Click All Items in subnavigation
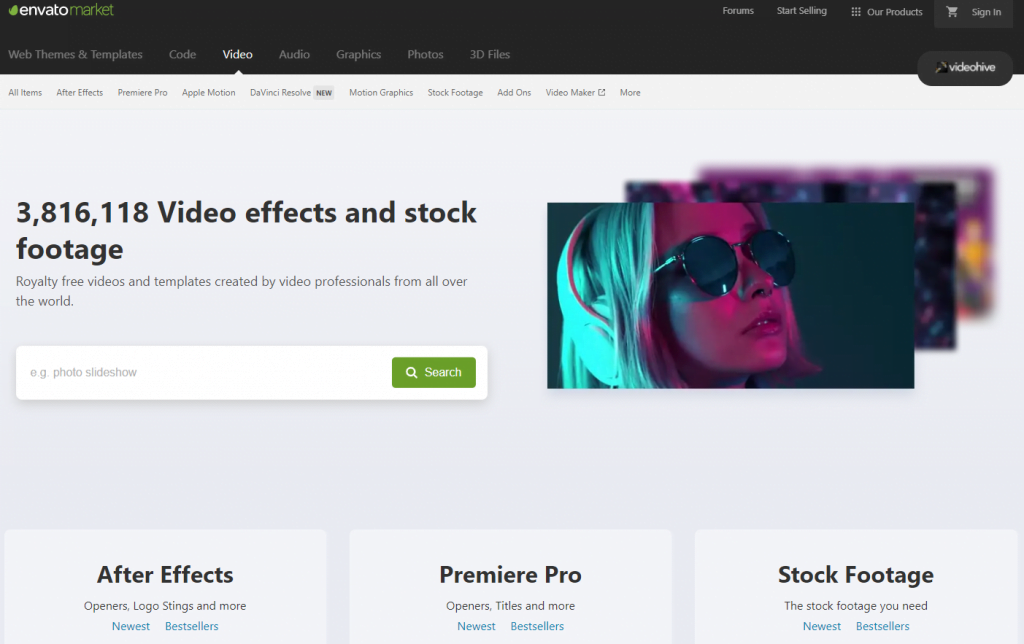The height and width of the screenshot is (644, 1024). [25, 93]
